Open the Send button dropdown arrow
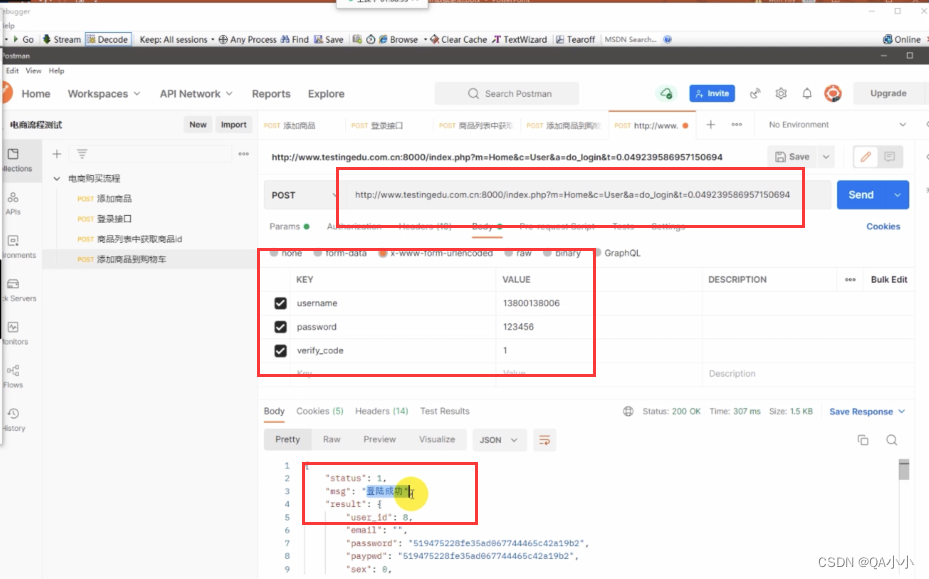This screenshot has height=579, width=929. click(x=898, y=195)
